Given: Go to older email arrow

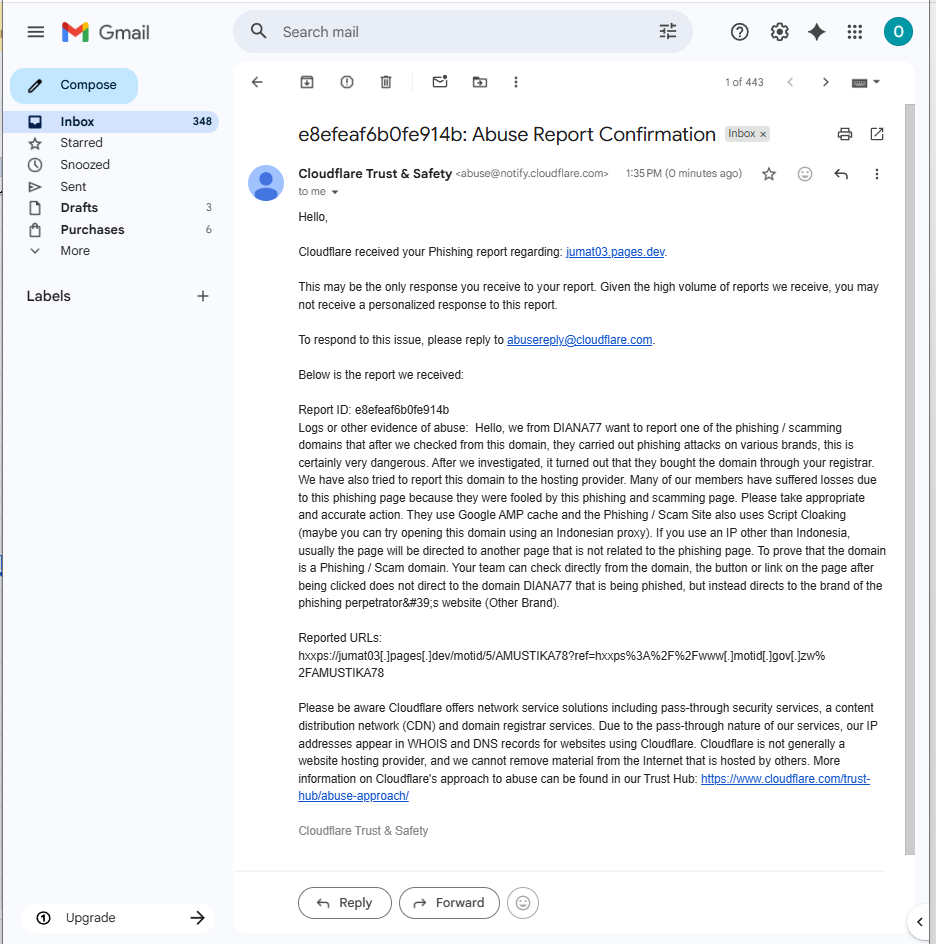Looking at the screenshot, I should pyautogui.click(x=825, y=82).
